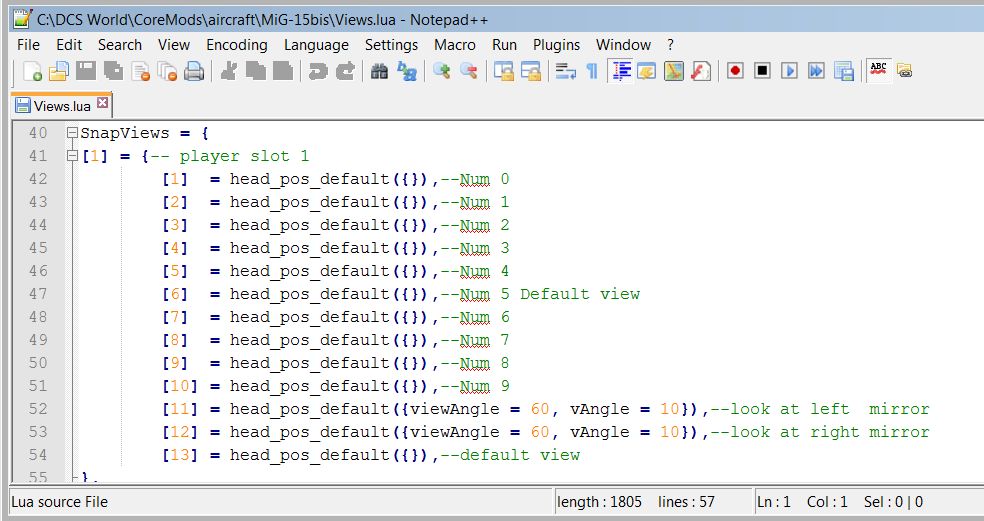Open Find with the binoculars icon
Image resolution: width=984 pixels, height=521 pixels.
click(379, 71)
